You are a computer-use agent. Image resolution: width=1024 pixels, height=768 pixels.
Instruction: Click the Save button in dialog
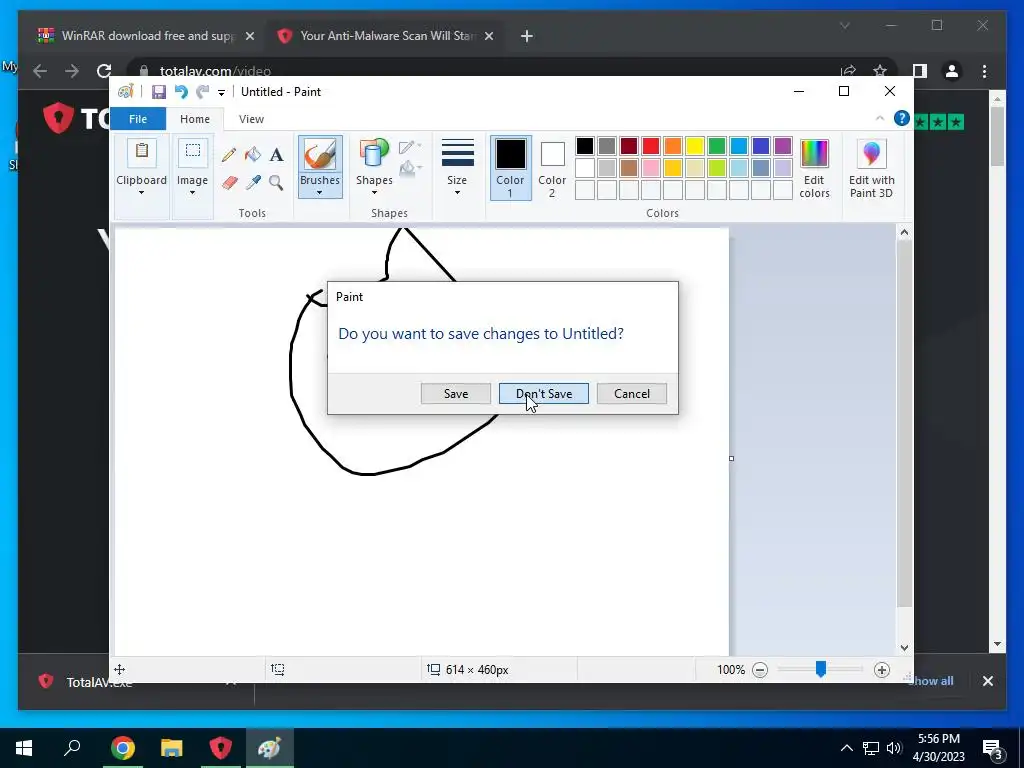(x=456, y=394)
